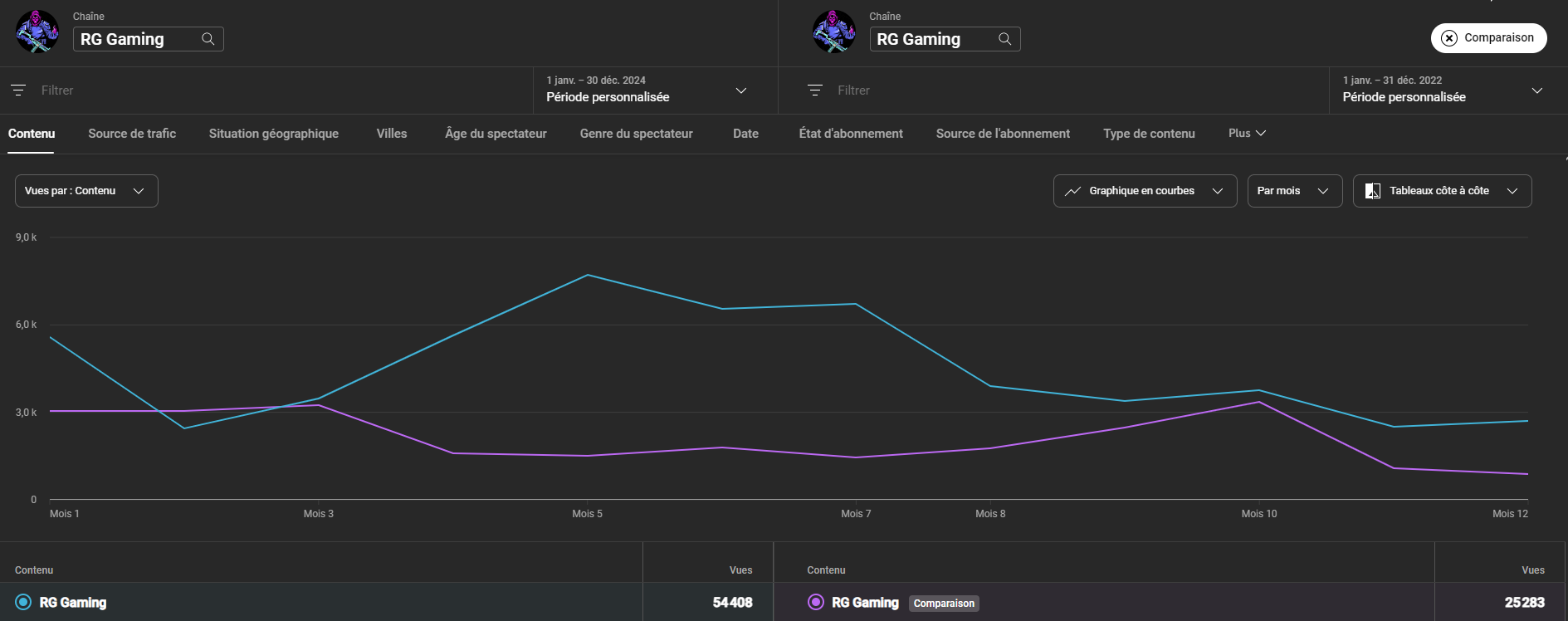The image size is (1568, 621).
Task: Toggle blue RG Gaming series radio
Action: click(23, 602)
